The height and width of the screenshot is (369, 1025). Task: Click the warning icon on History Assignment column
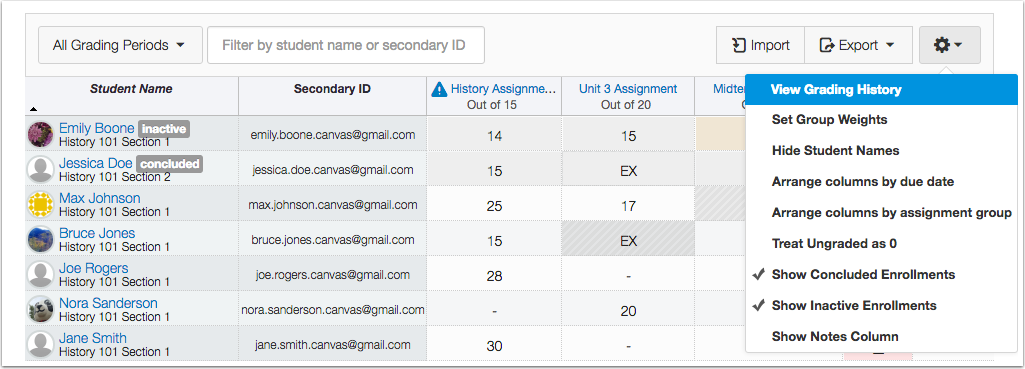click(x=439, y=89)
